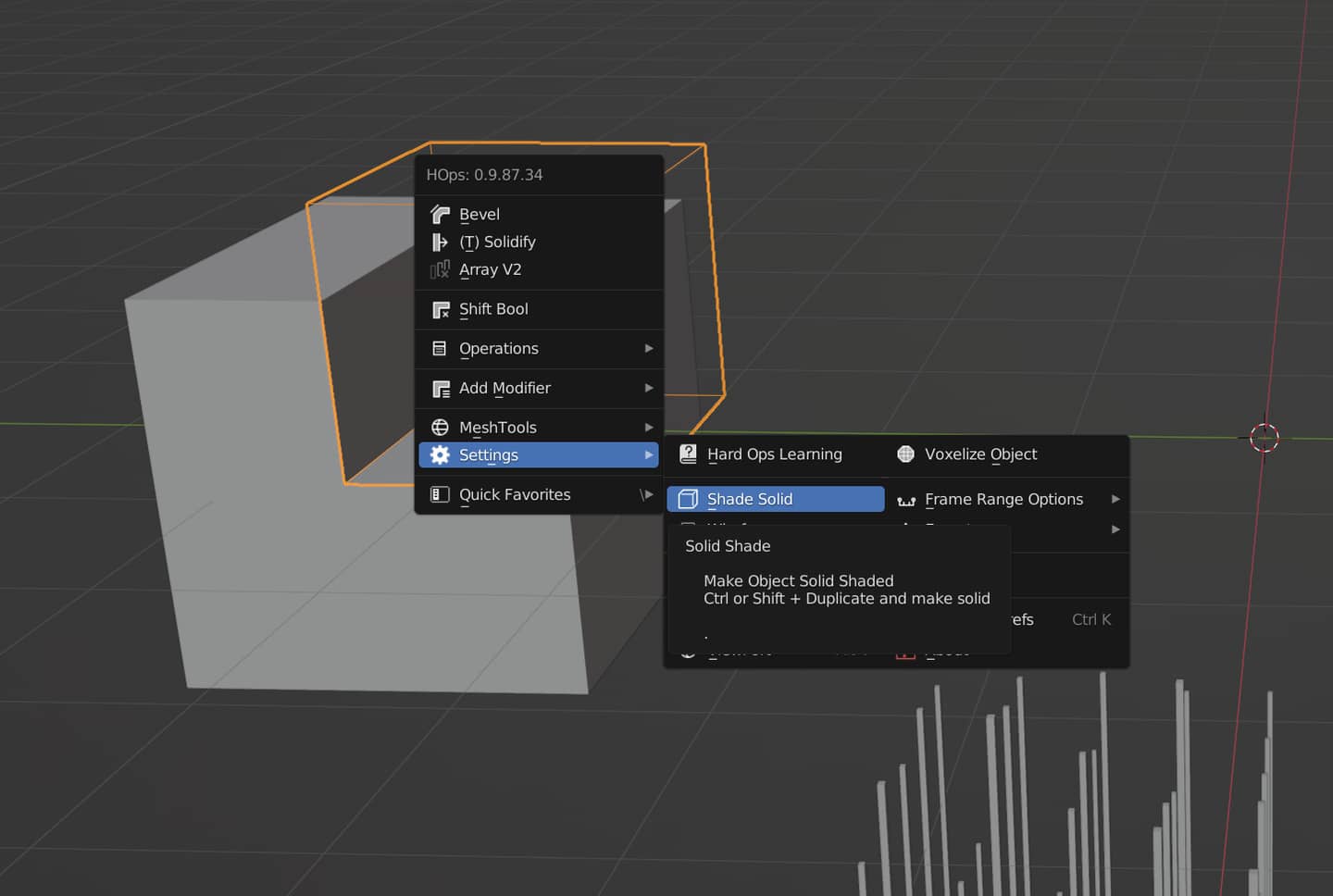Expand arrow below Frame Range Options

[1115, 529]
